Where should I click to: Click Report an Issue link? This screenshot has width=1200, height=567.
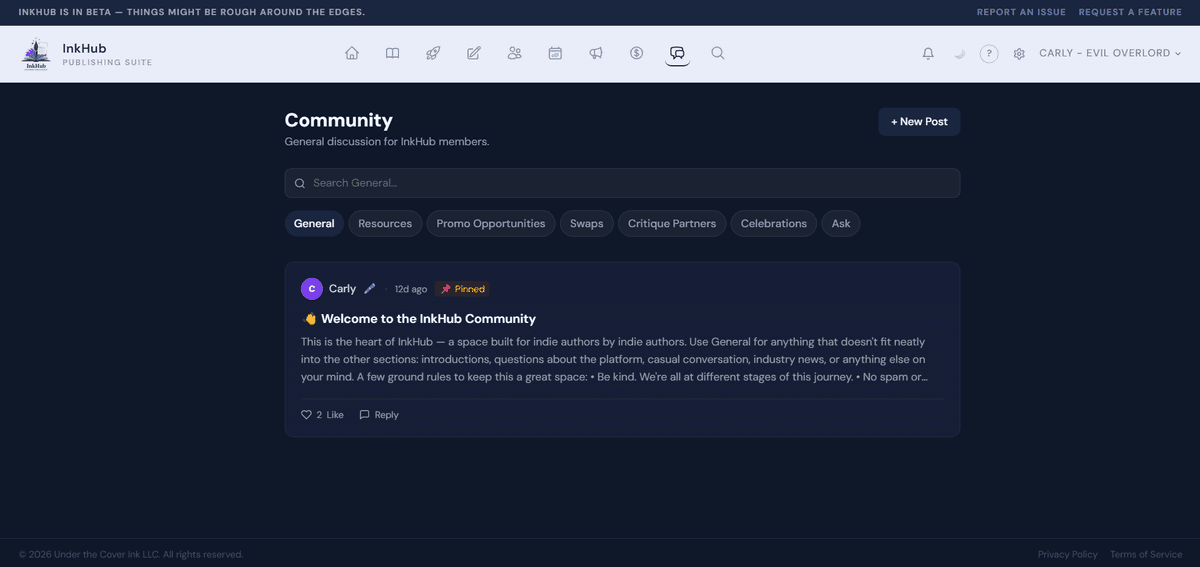pos(1021,12)
